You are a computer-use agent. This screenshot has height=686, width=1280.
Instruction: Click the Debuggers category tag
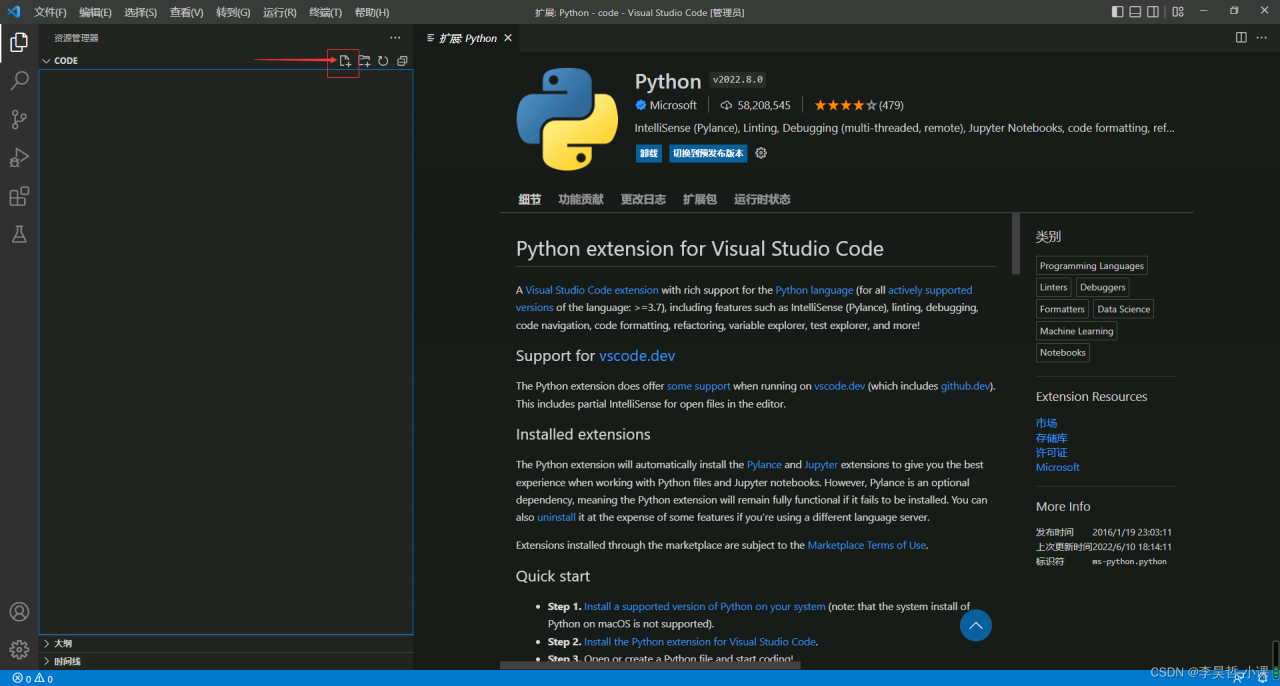pyautogui.click(x=1102, y=287)
